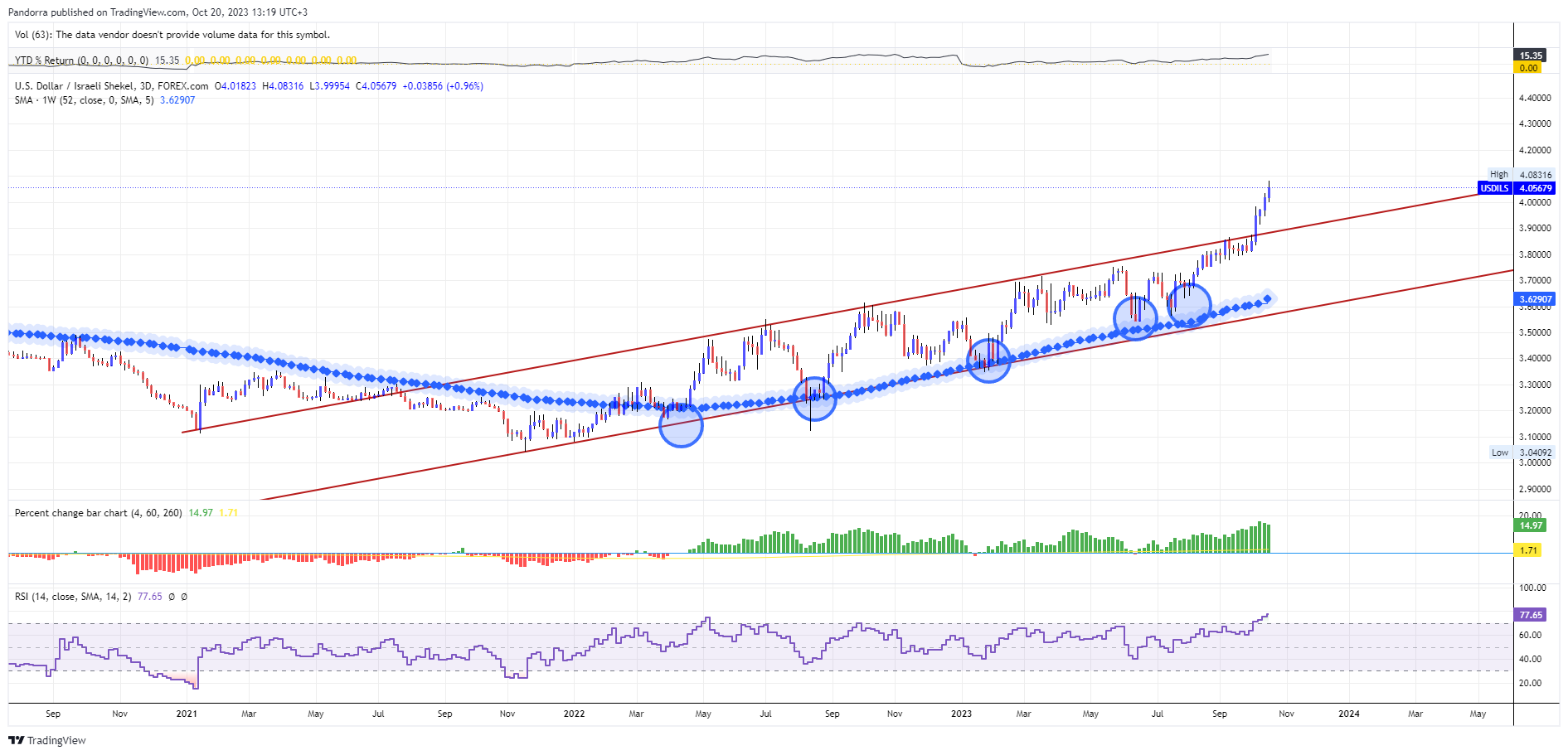Click the green 14.97 axis tag
The image size is (1568, 755).
click(x=1531, y=525)
